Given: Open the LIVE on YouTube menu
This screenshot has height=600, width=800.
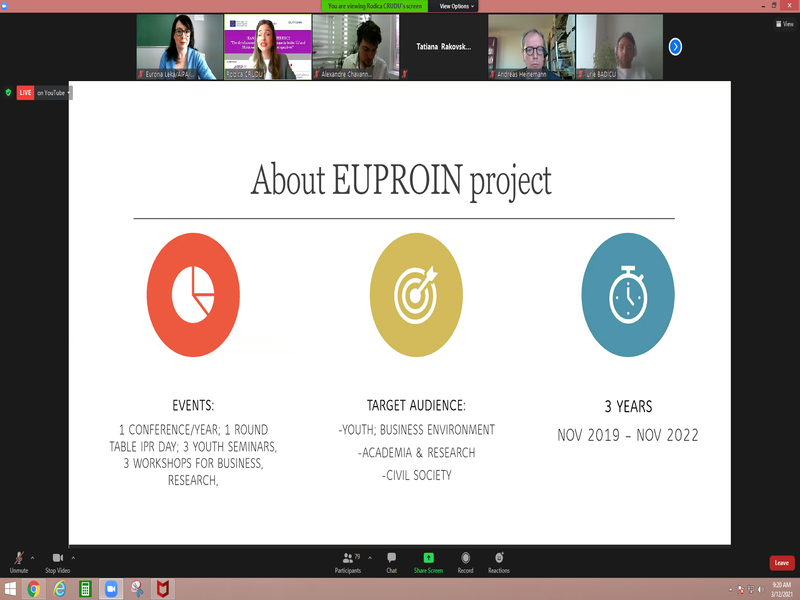Looking at the screenshot, I should click(x=44, y=92).
